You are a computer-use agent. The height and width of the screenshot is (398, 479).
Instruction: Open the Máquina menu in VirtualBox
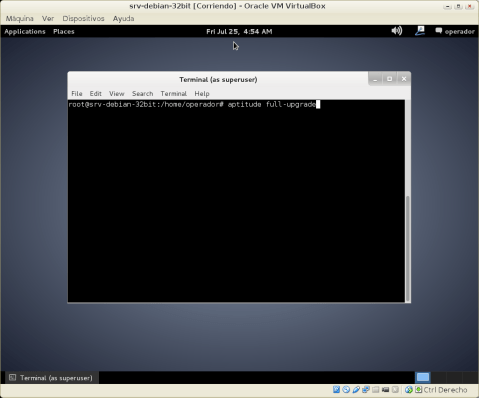tap(20, 19)
